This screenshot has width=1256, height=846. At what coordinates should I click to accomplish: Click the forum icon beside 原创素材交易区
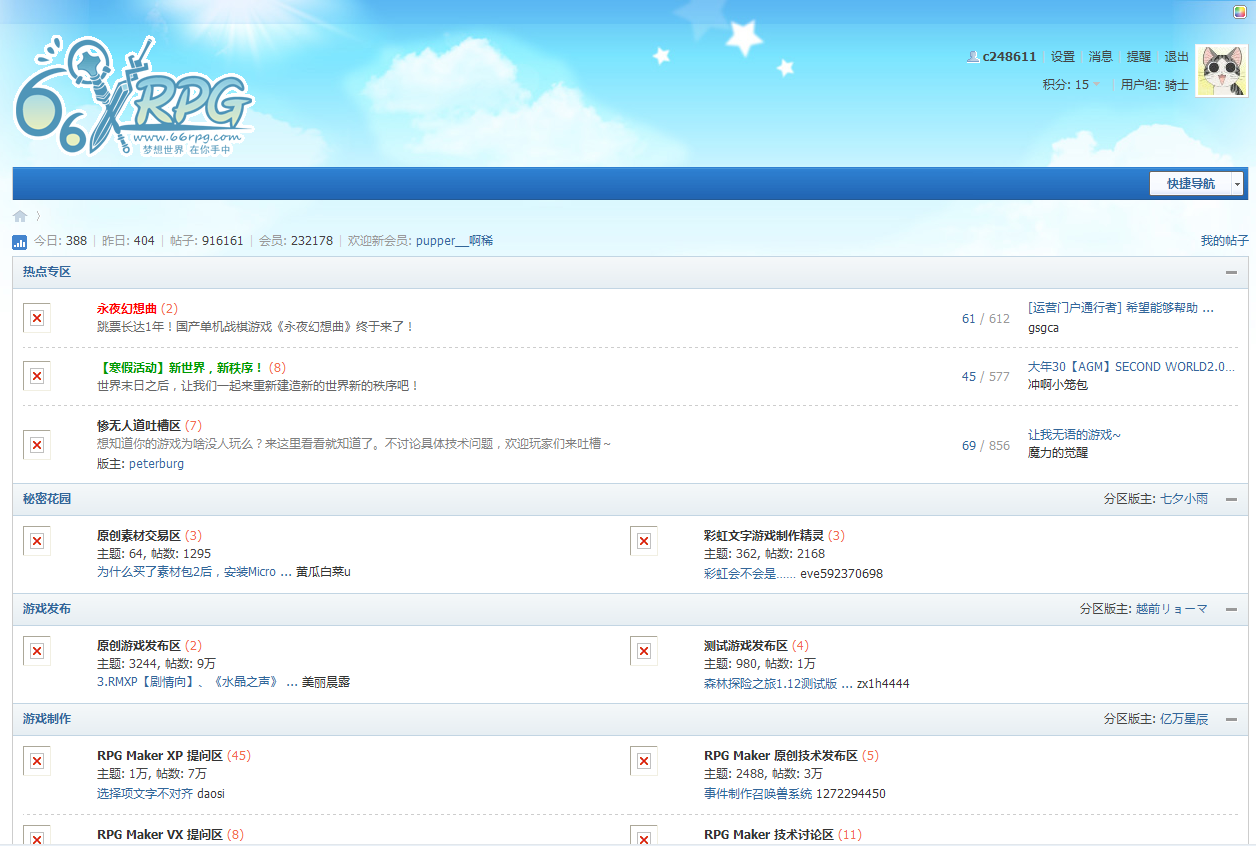click(x=37, y=541)
